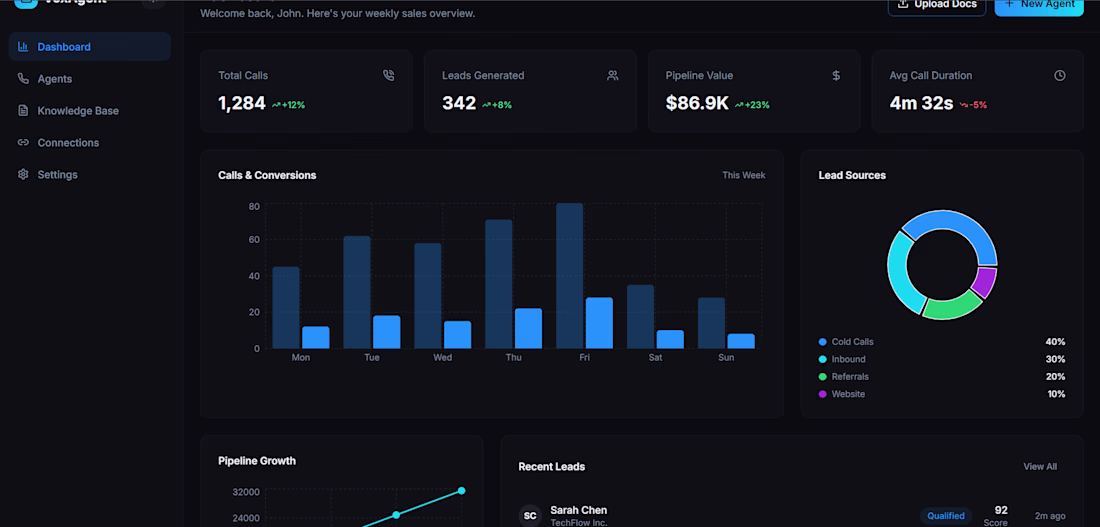
Task: Click the Leads Generated value 342
Action: click(459, 104)
